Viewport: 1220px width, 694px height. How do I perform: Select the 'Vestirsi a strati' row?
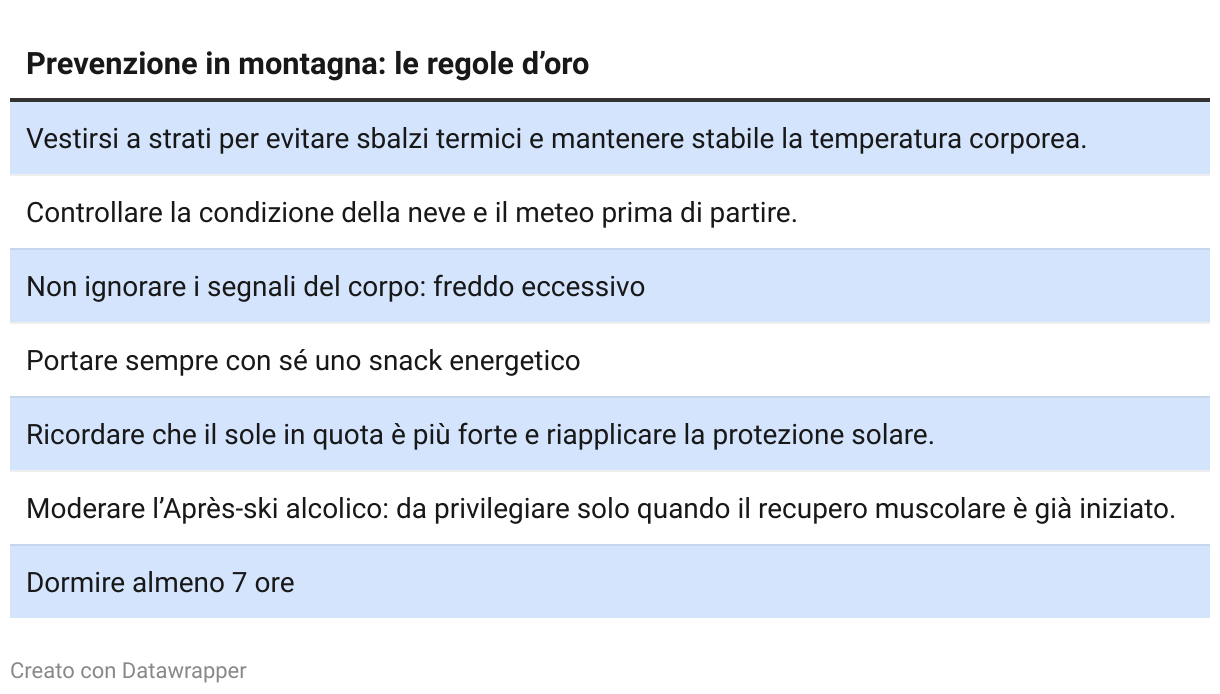pyautogui.click(x=610, y=138)
